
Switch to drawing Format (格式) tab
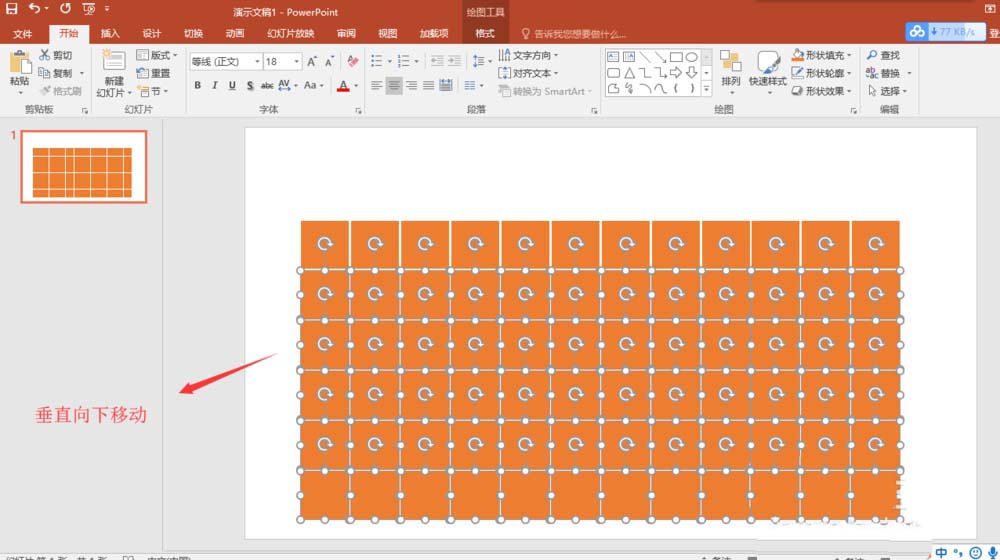485,34
